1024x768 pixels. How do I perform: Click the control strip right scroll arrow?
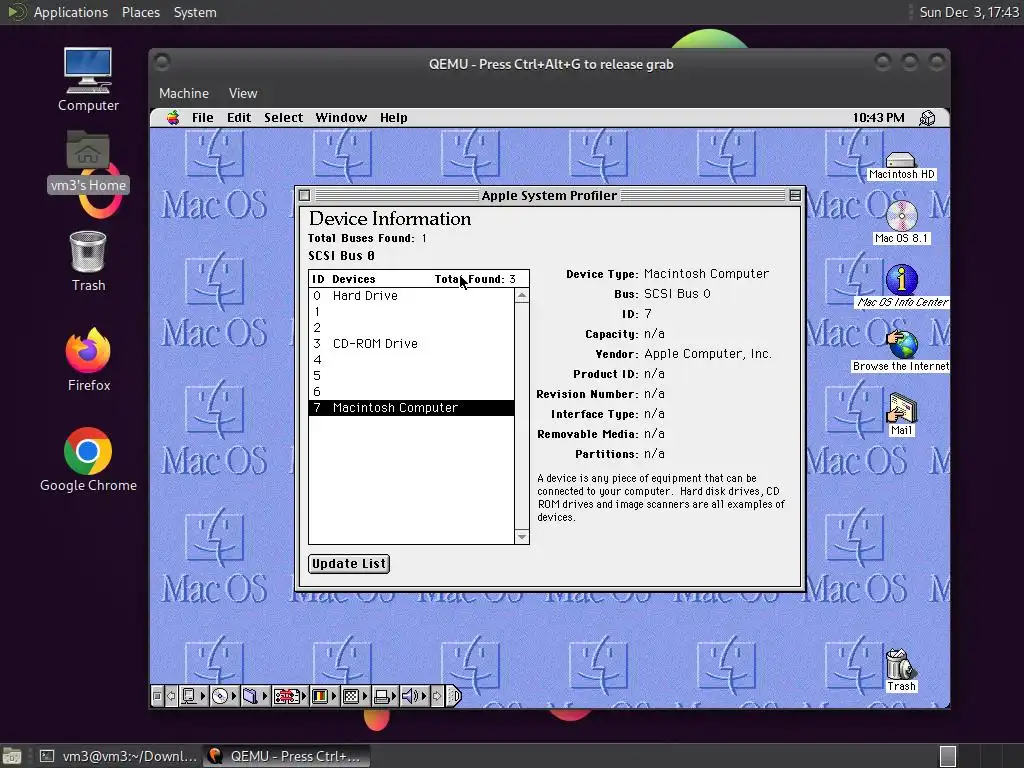(437, 696)
